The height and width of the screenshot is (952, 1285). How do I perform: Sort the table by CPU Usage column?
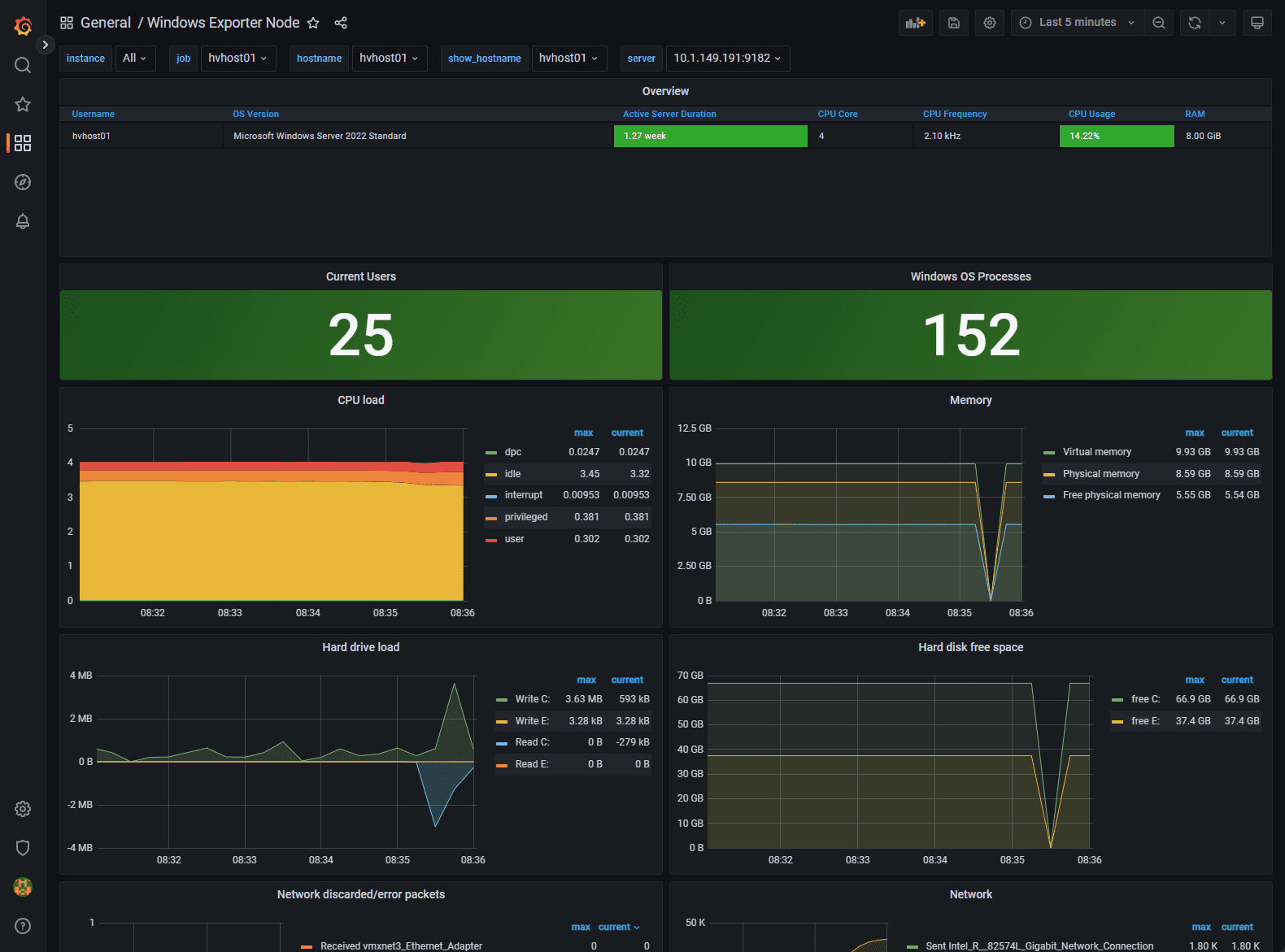tap(1091, 114)
